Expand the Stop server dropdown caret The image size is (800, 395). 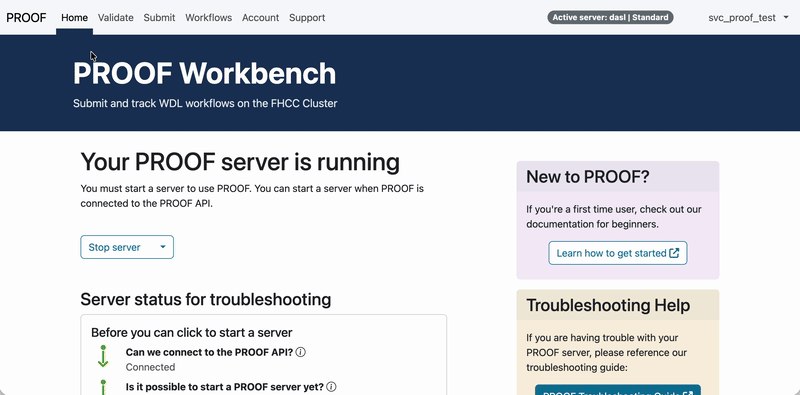163,247
